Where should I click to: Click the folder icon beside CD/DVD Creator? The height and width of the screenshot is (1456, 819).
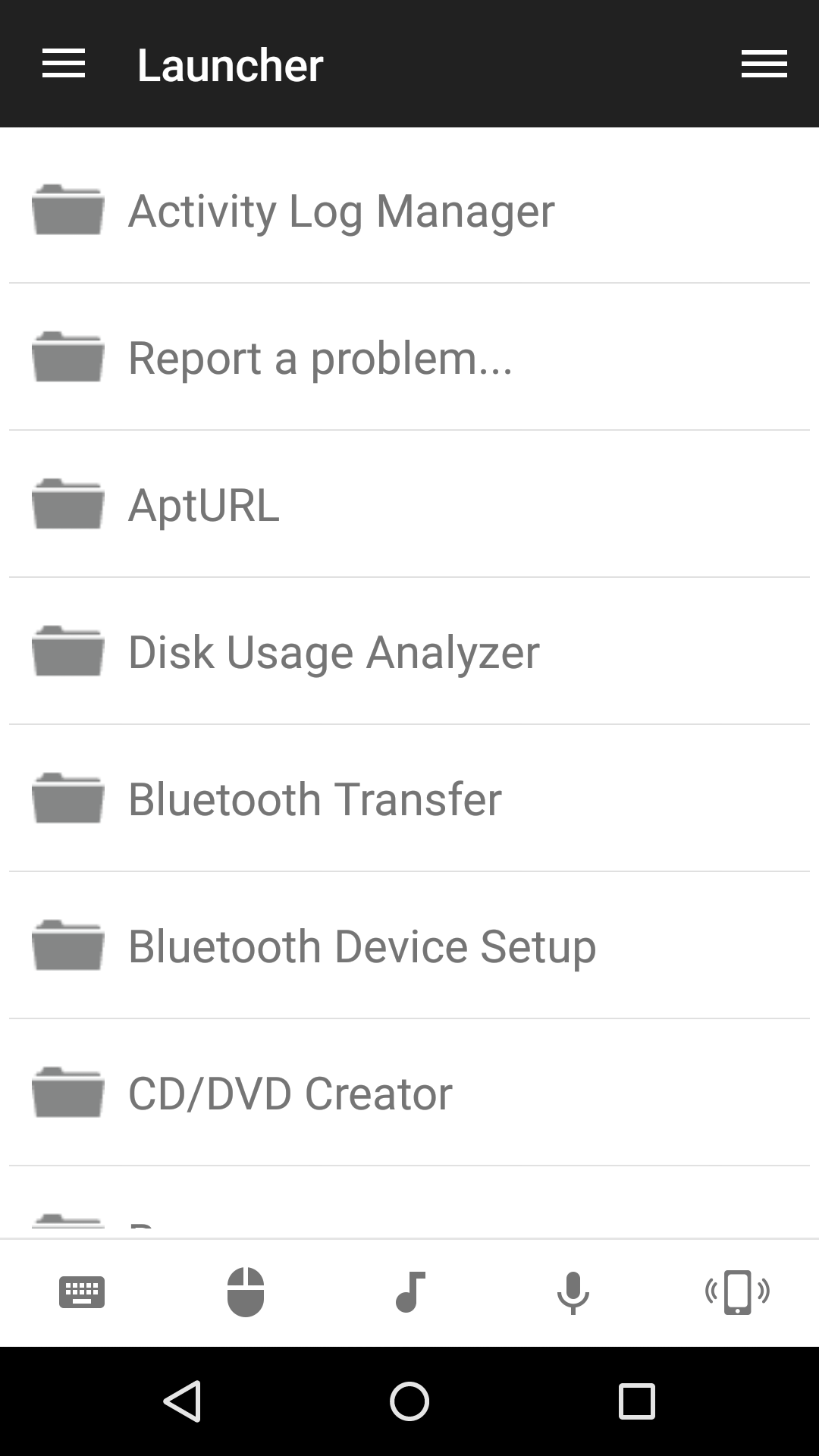pos(68,1093)
